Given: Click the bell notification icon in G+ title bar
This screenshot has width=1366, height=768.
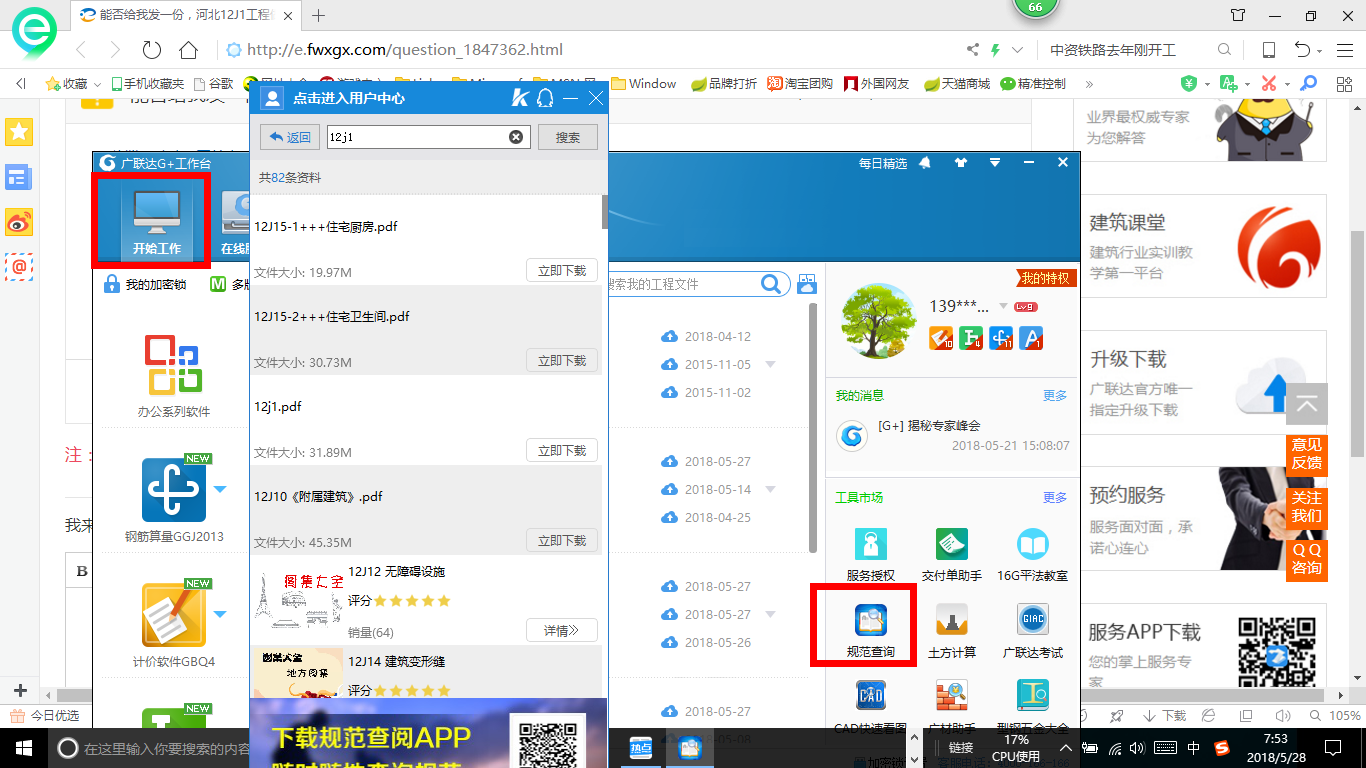Looking at the screenshot, I should (925, 162).
